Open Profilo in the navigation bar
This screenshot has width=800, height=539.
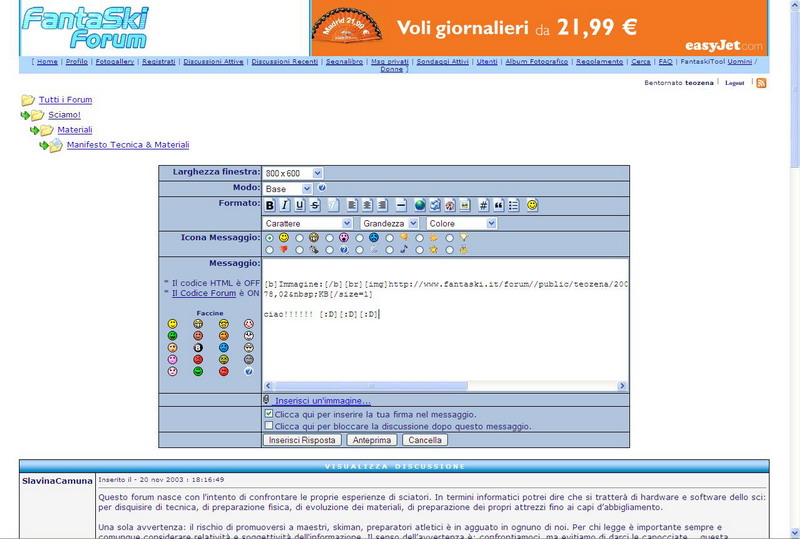77,61
